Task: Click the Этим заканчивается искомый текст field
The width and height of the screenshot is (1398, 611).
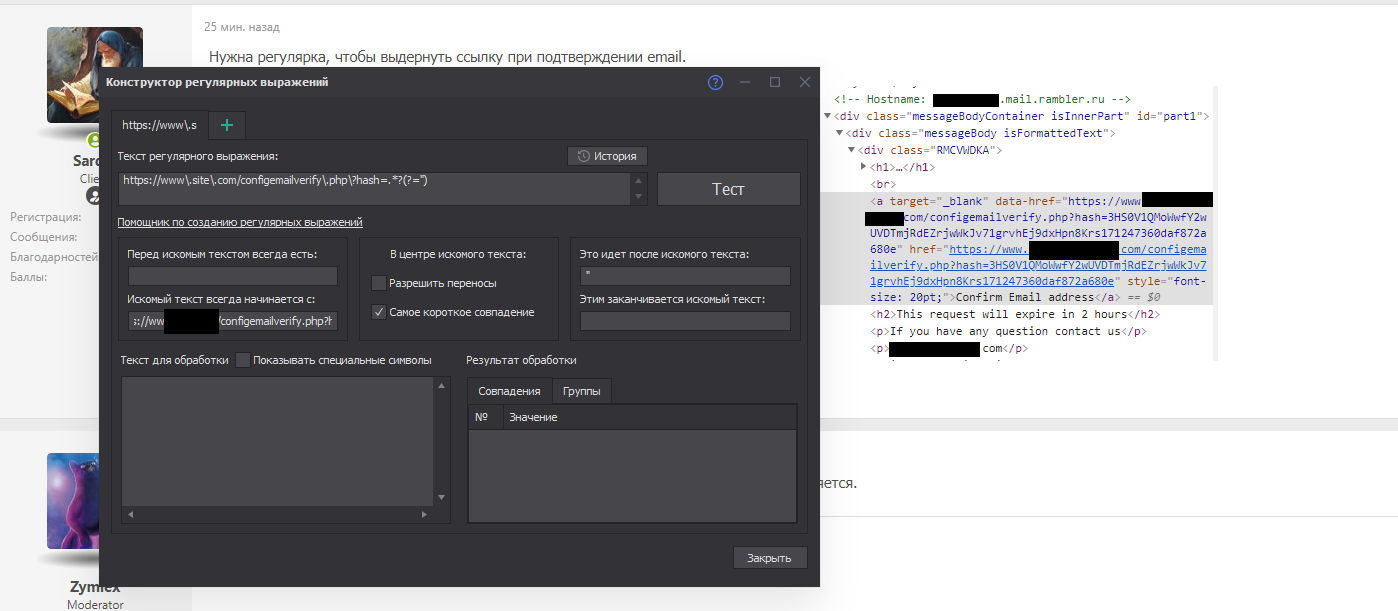Action: click(685, 321)
